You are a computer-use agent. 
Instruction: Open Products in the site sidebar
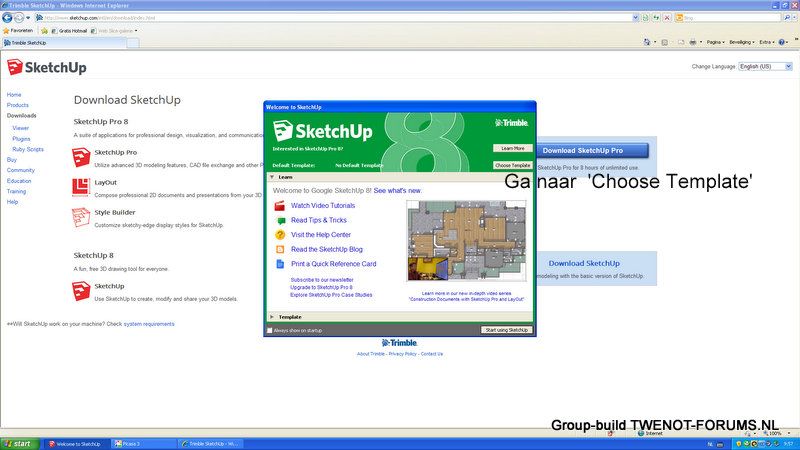[x=17, y=105]
